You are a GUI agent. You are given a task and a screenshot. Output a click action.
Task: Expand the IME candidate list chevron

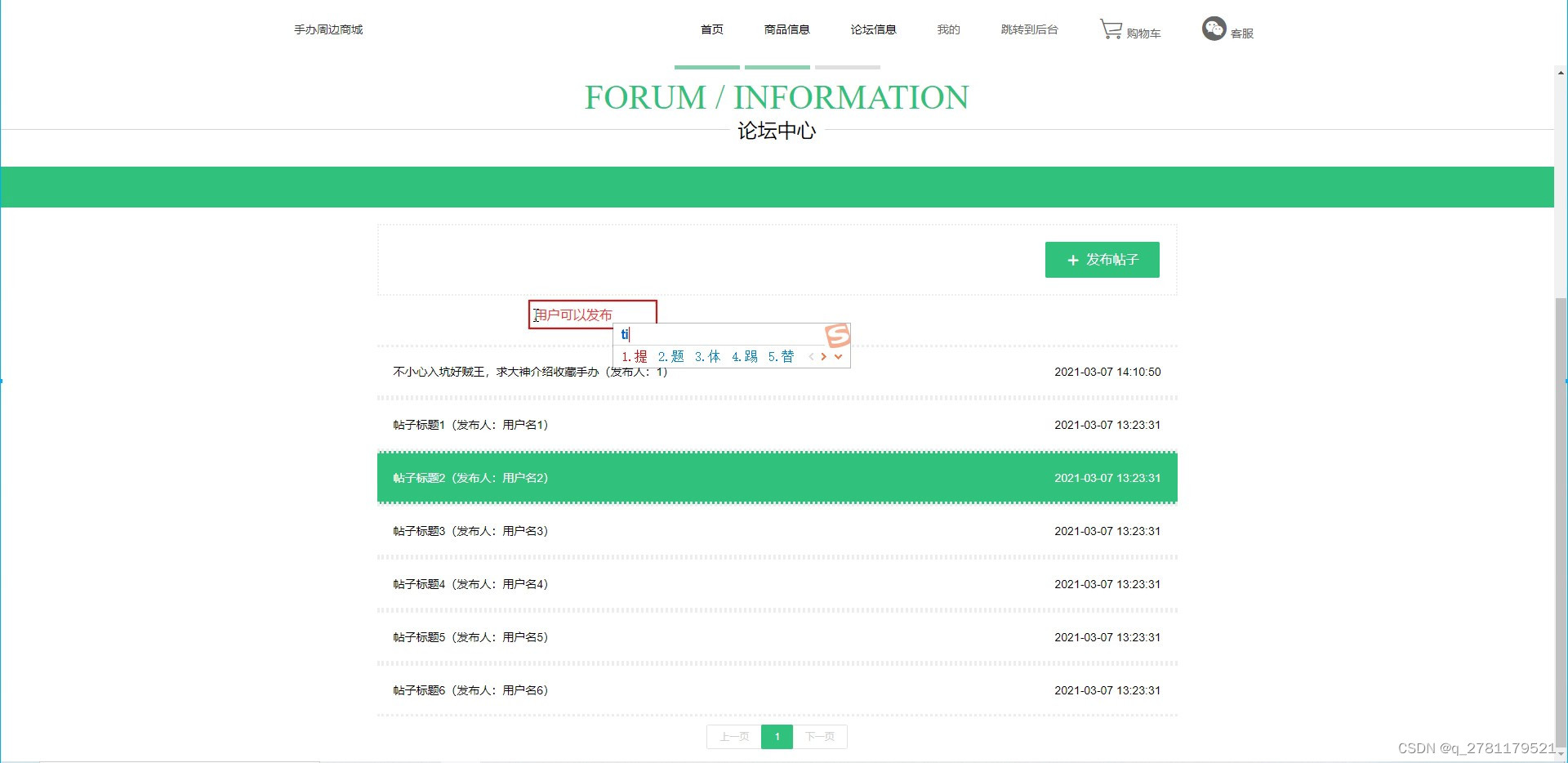838,356
